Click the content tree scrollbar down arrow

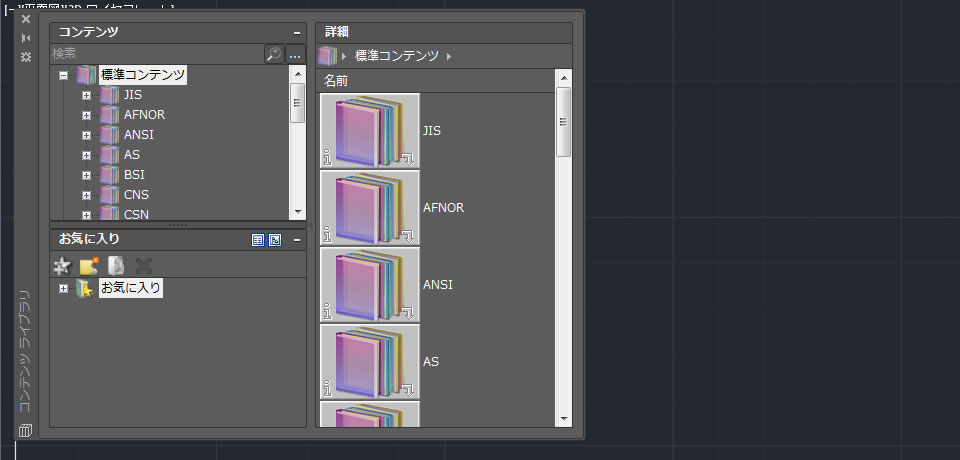point(298,211)
